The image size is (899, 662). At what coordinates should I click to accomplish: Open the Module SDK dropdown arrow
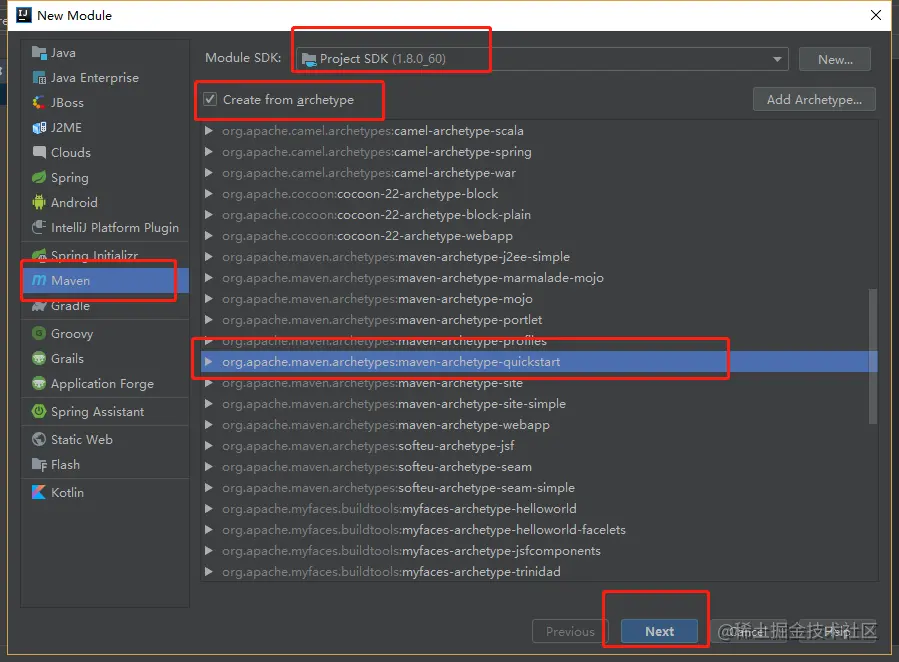click(777, 59)
